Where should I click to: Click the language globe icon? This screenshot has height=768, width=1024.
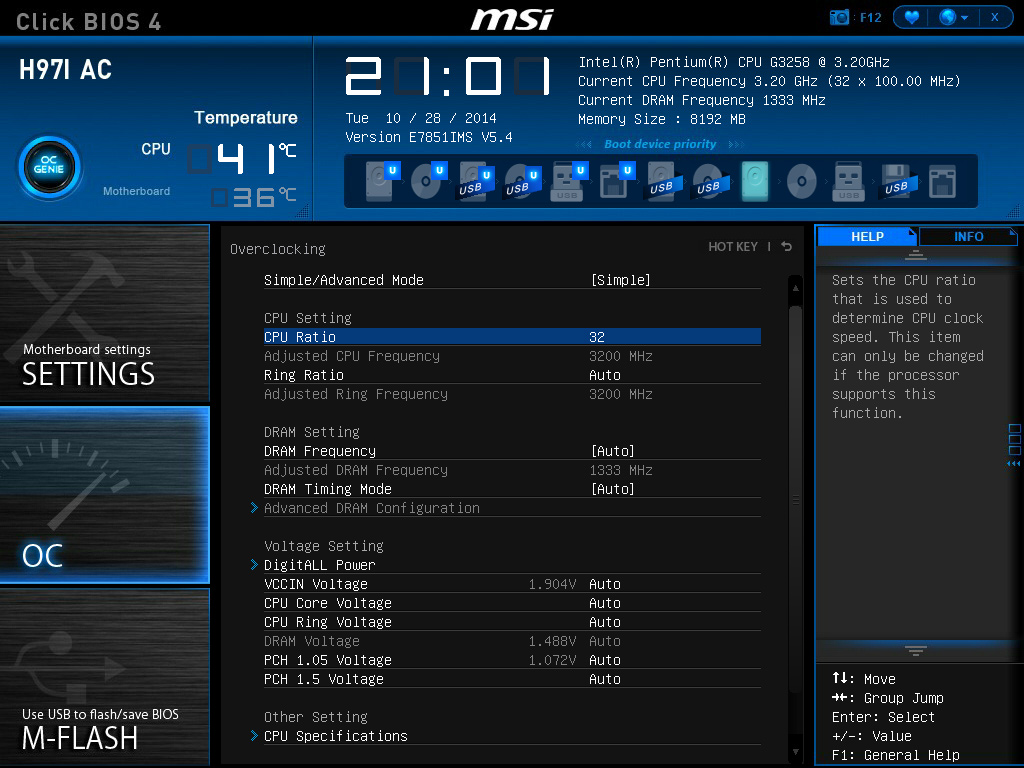(948, 17)
